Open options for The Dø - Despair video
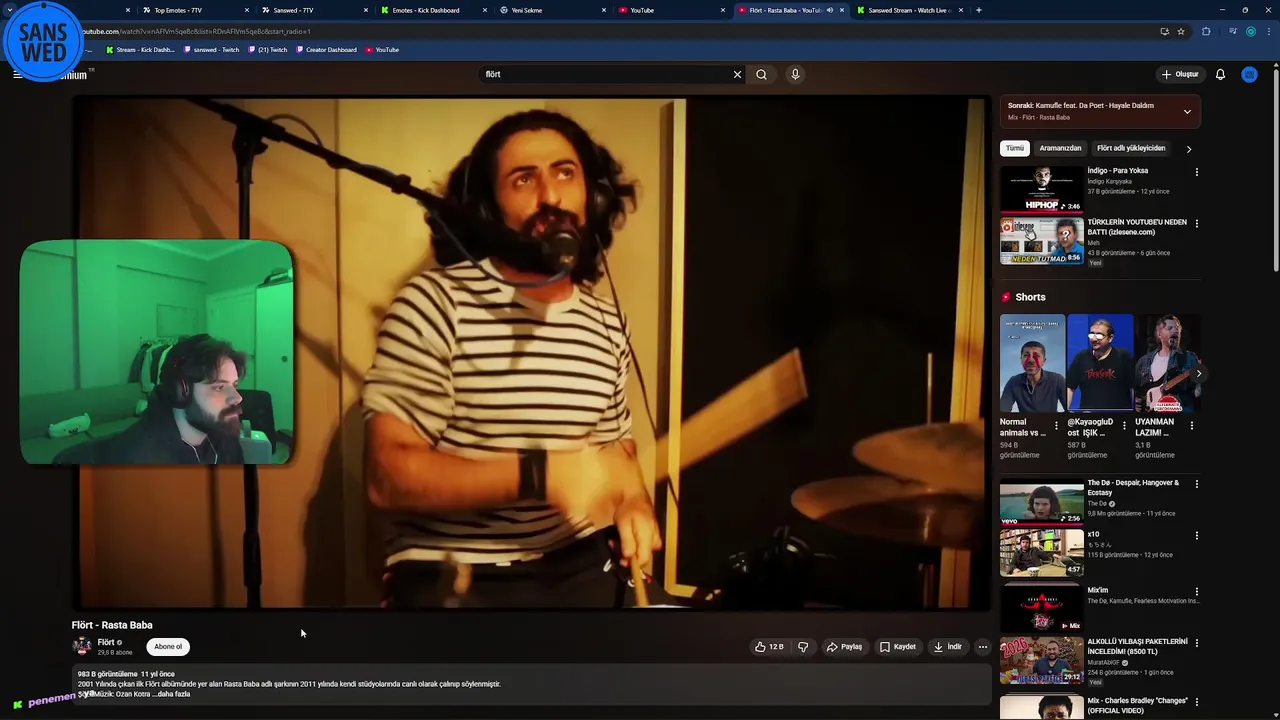The width and height of the screenshot is (1280, 720). 1196,484
